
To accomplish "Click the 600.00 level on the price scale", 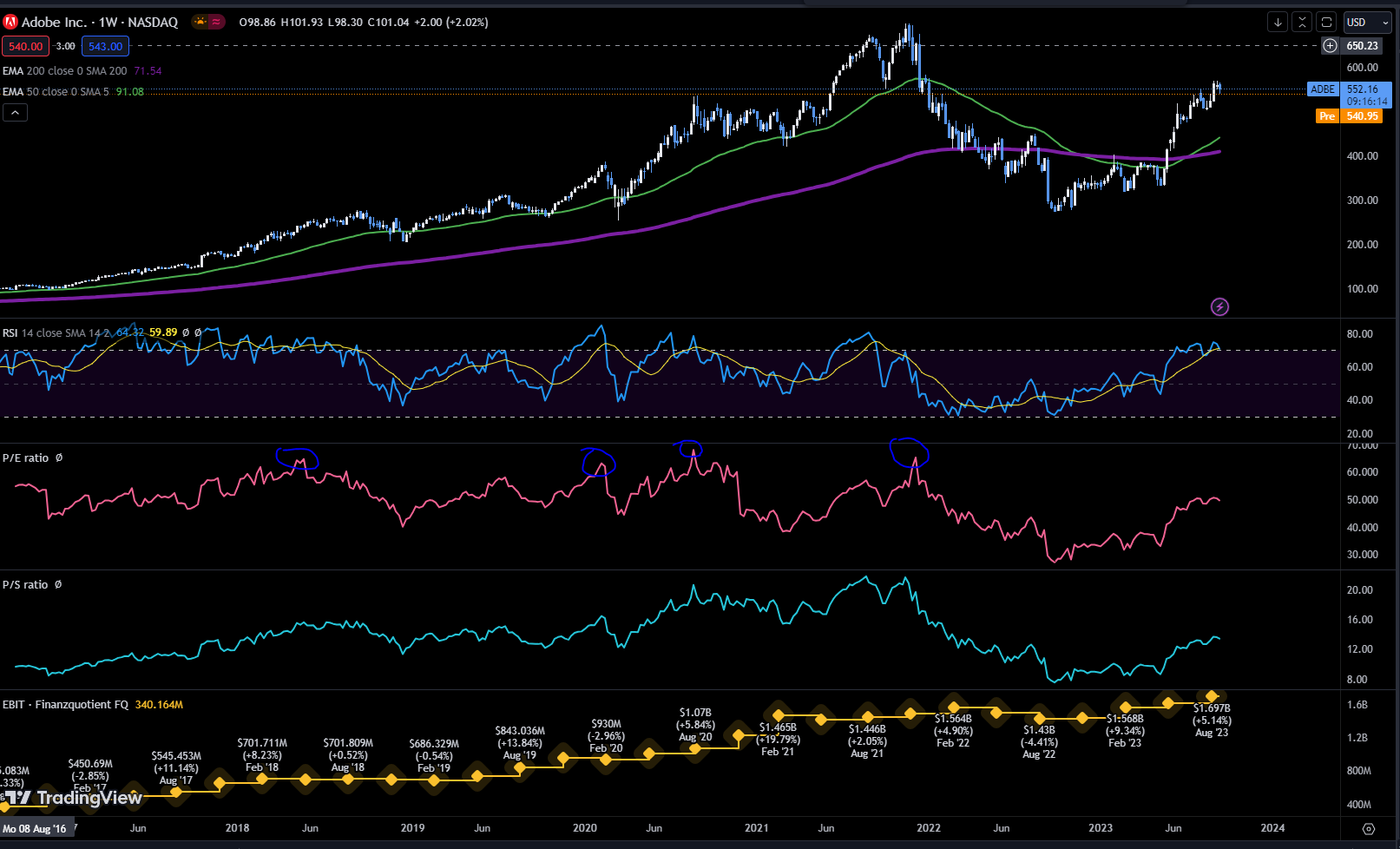I will (x=1362, y=68).
